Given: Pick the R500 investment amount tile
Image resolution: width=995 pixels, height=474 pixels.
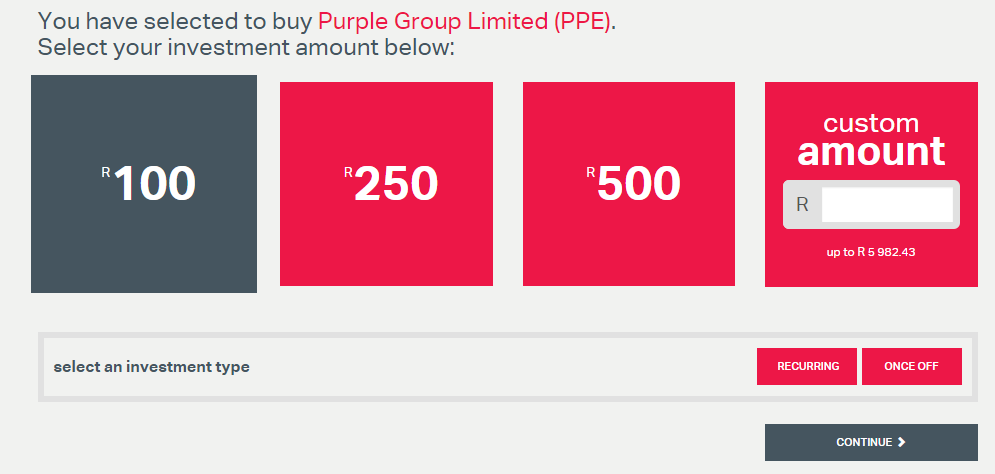Looking at the screenshot, I should click(629, 184).
